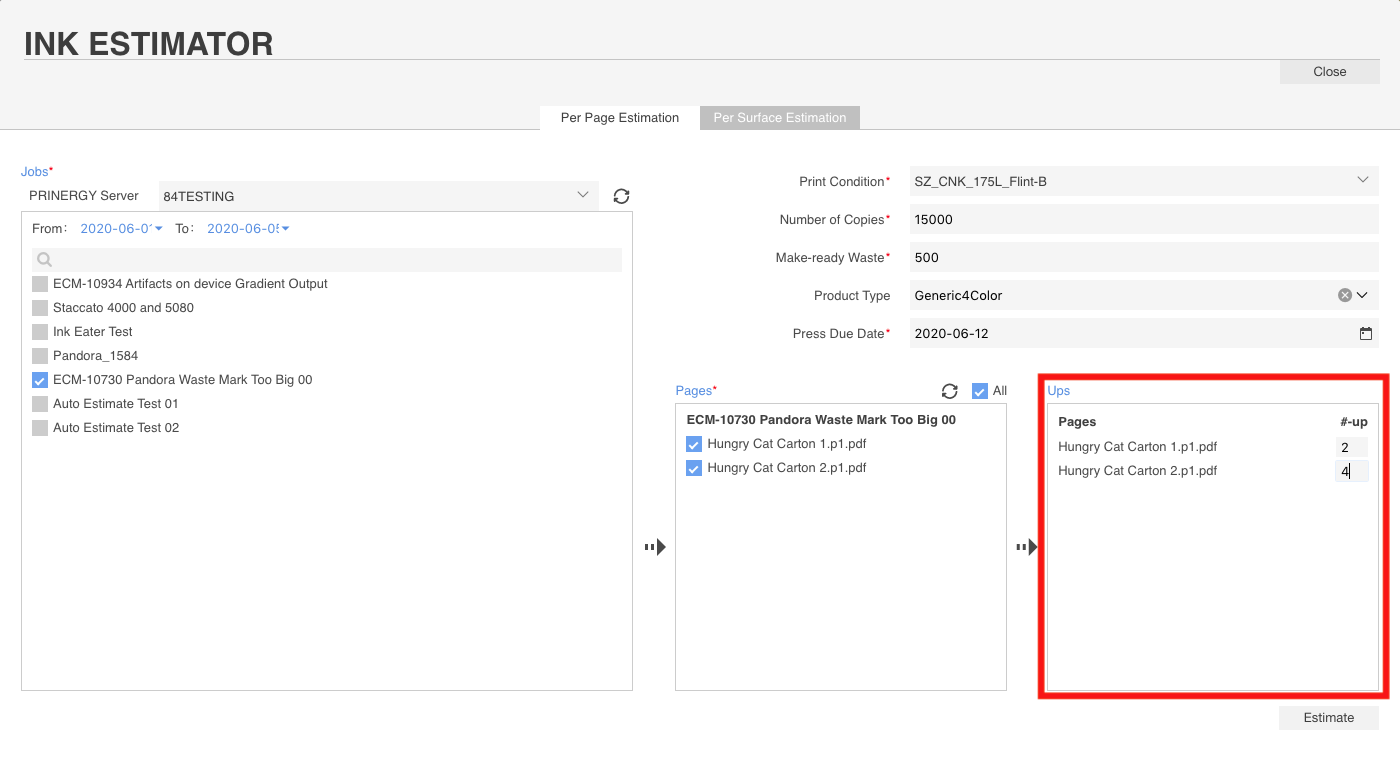Click the #-up column header

pos(1354,422)
